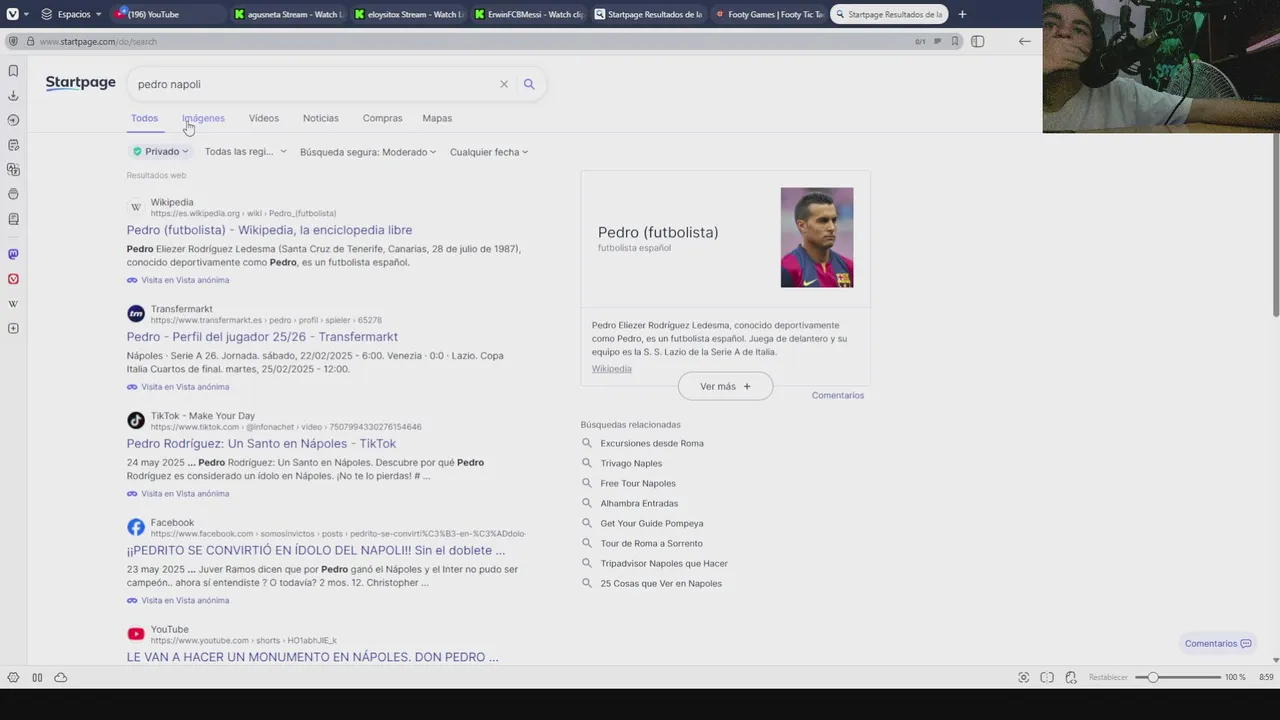Open the Mastodon web panel in sidebar

(x=13, y=254)
